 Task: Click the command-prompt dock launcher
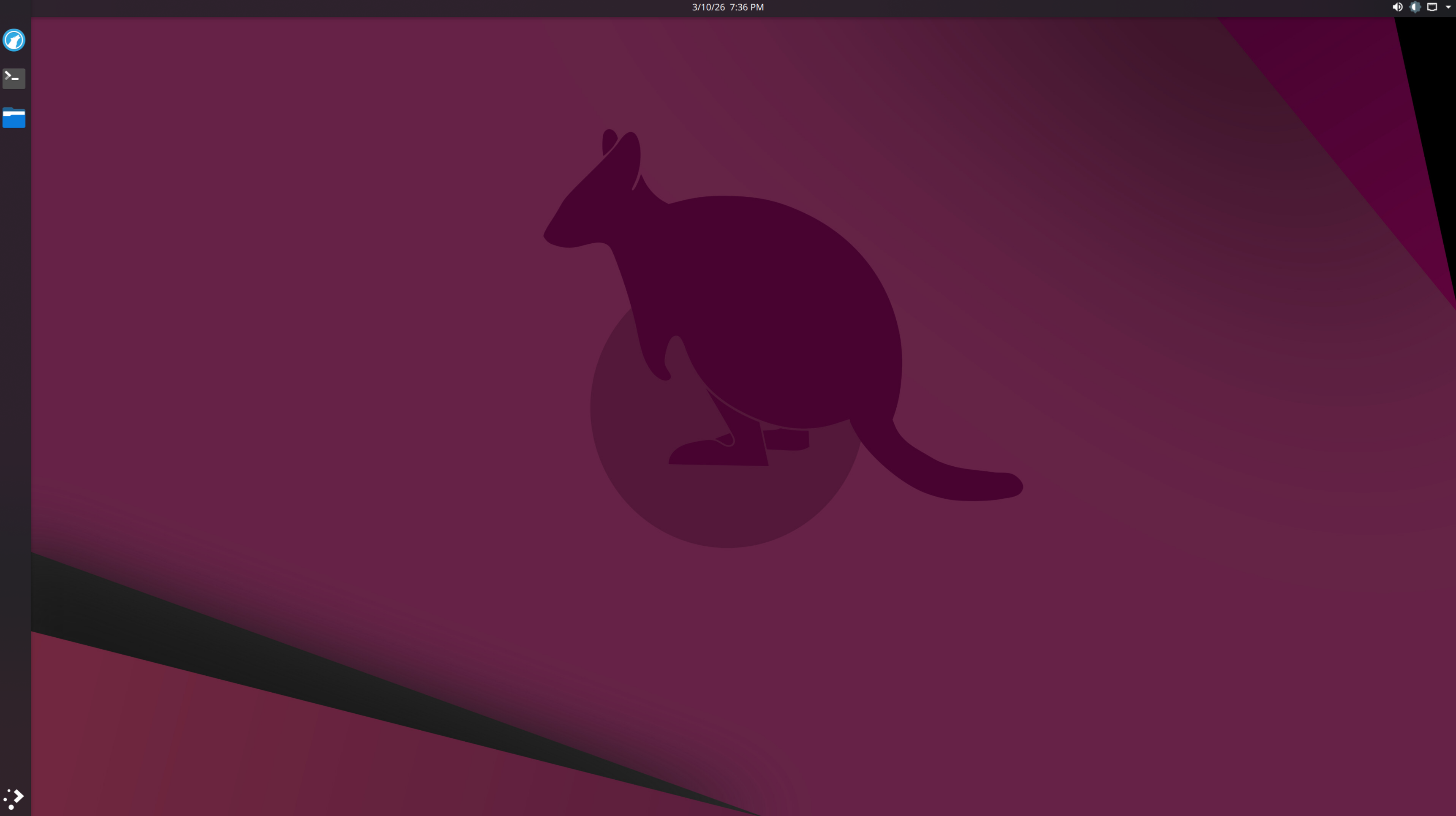[14, 79]
